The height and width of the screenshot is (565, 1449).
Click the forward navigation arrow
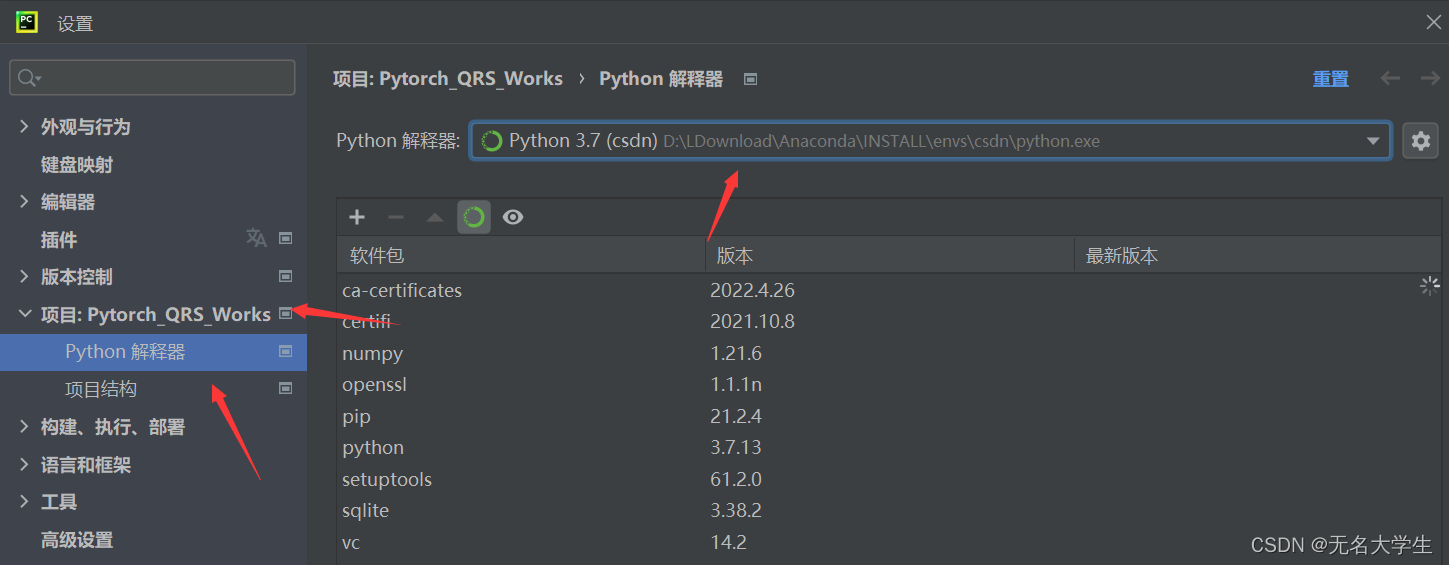pyautogui.click(x=1430, y=78)
